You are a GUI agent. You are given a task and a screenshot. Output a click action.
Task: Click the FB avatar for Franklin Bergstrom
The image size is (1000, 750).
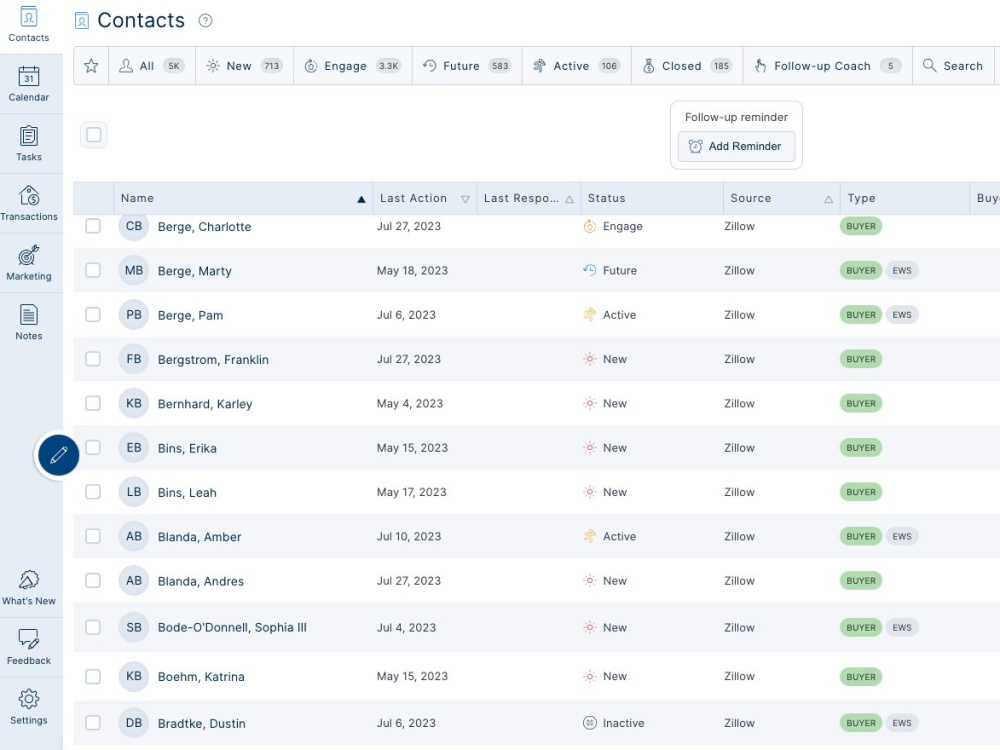[134, 359]
